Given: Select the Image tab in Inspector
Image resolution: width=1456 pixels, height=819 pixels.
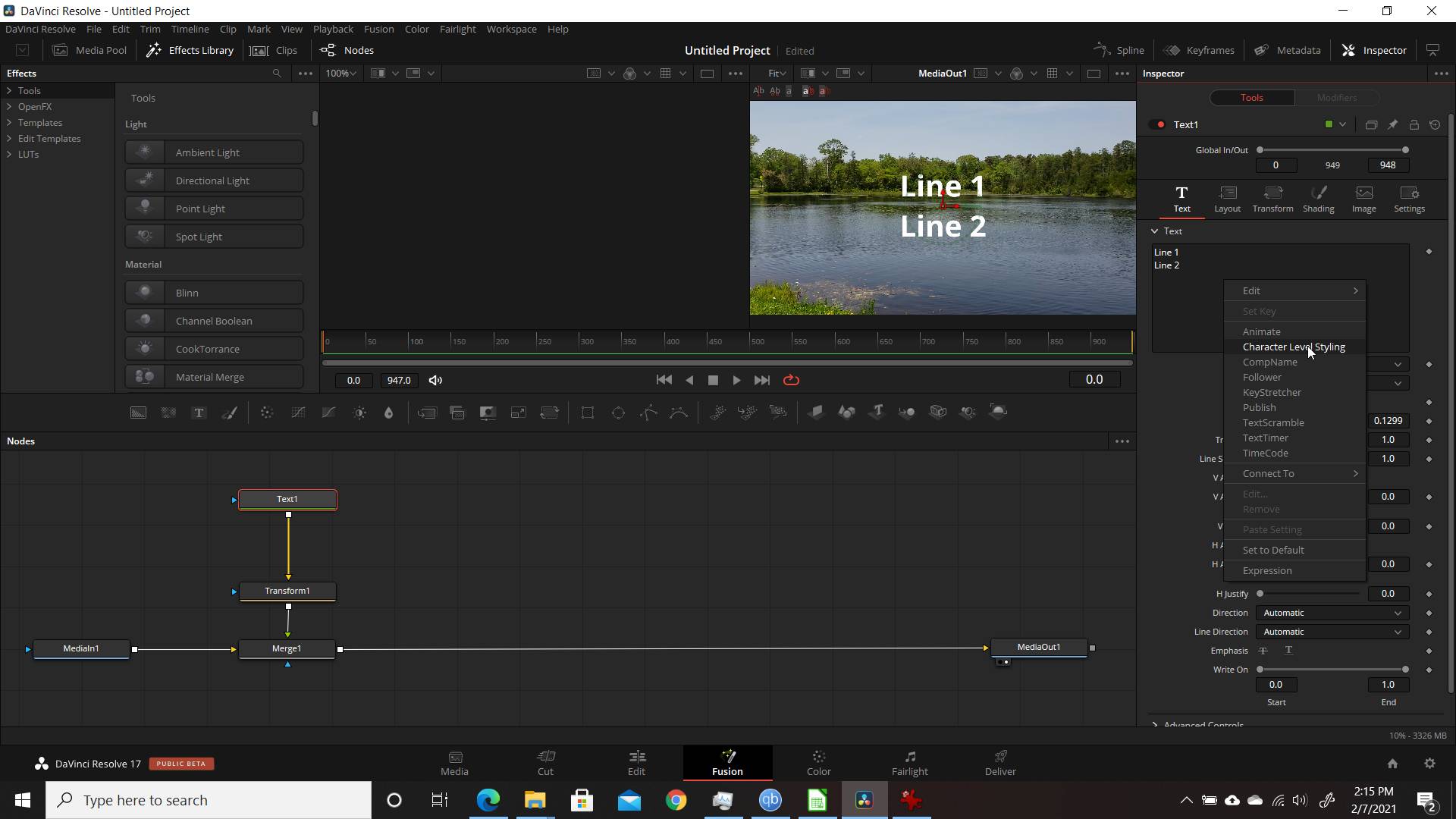Looking at the screenshot, I should [1364, 198].
